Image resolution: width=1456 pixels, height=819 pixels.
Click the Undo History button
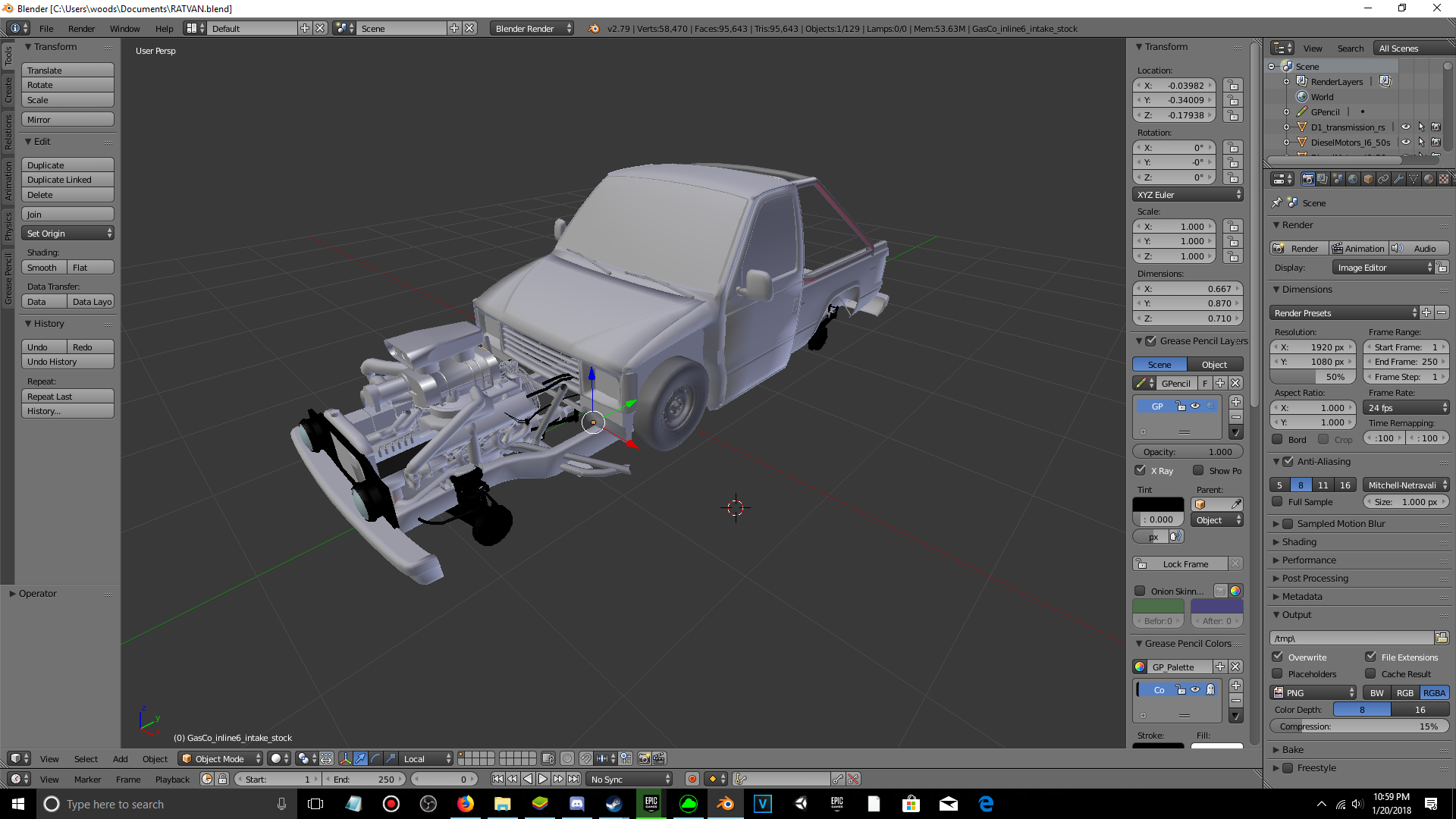pos(67,362)
